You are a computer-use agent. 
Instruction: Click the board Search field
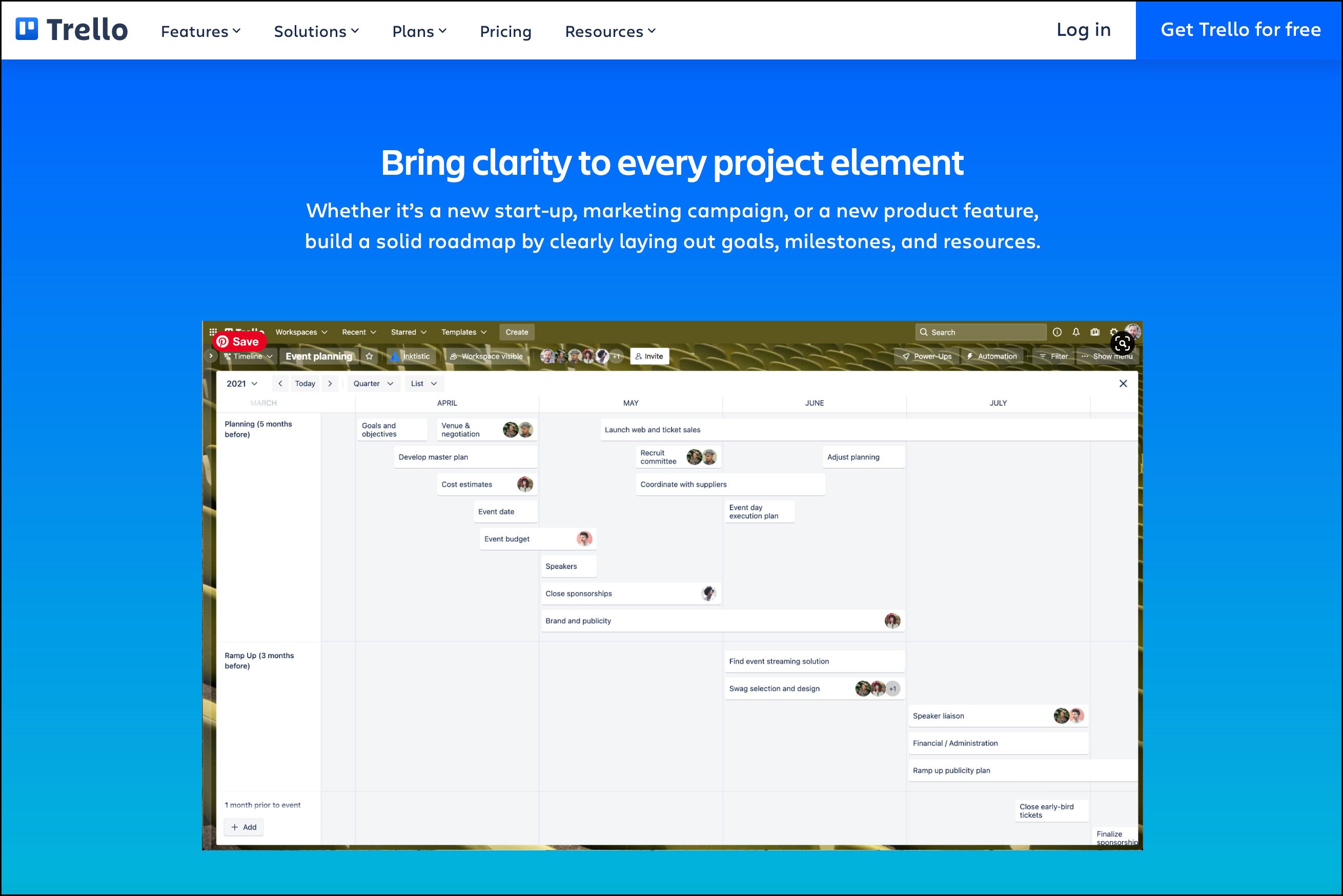click(x=981, y=332)
